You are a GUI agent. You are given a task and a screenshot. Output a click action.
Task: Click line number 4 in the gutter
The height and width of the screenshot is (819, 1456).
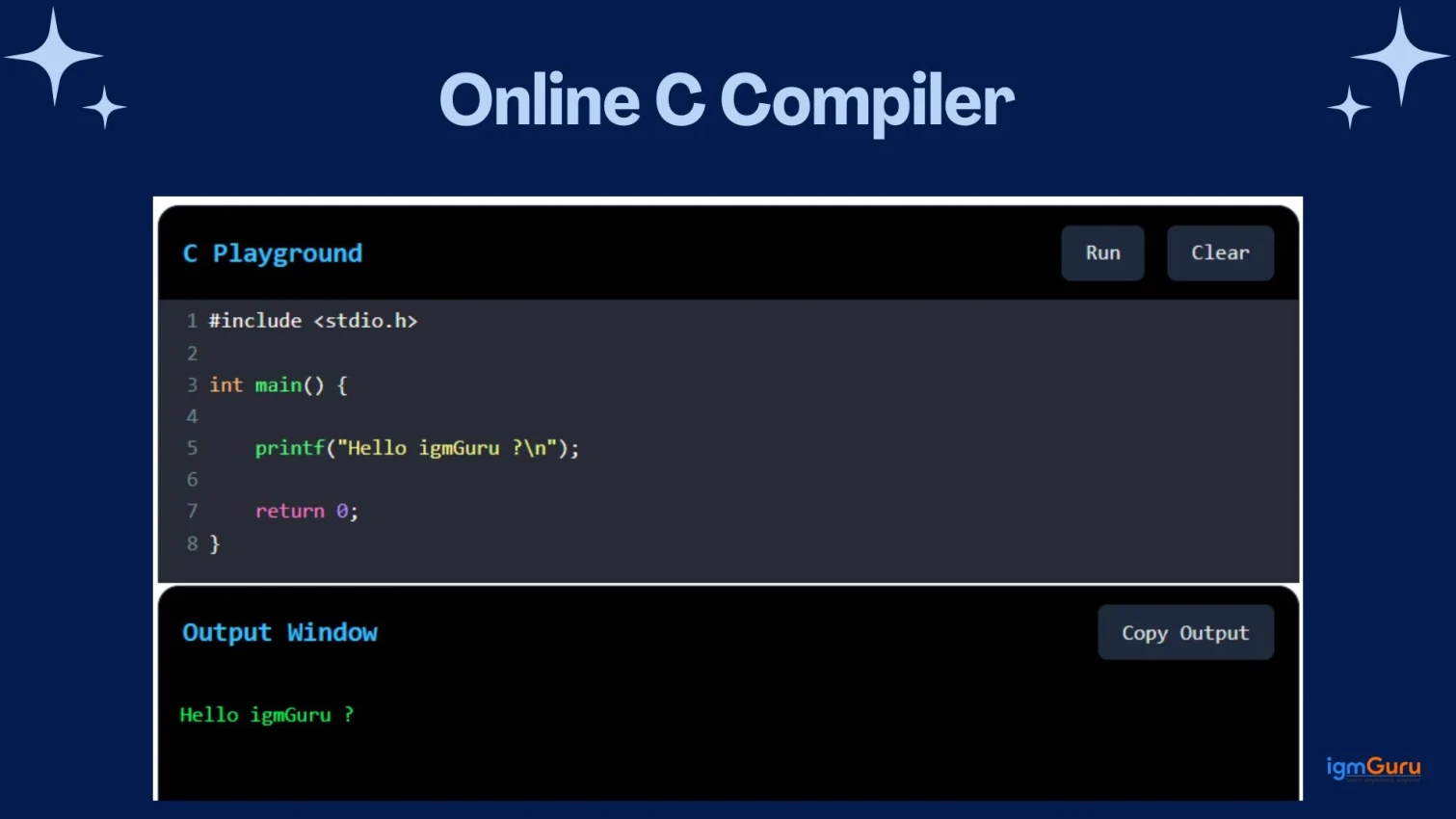(x=192, y=416)
